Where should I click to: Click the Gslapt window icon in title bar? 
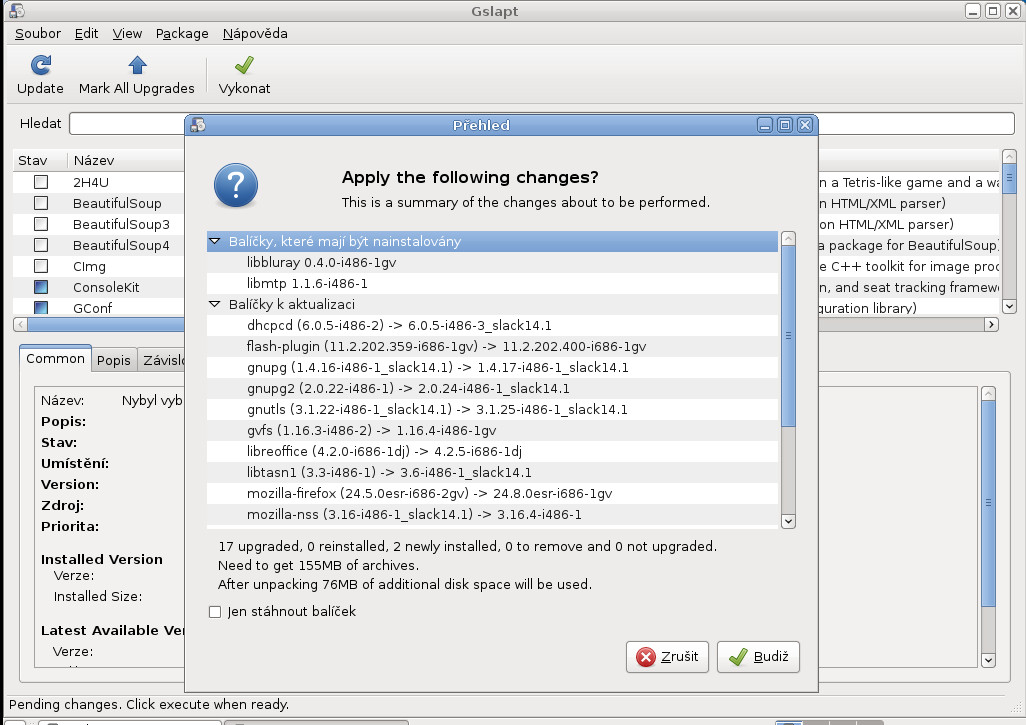pos(16,10)
